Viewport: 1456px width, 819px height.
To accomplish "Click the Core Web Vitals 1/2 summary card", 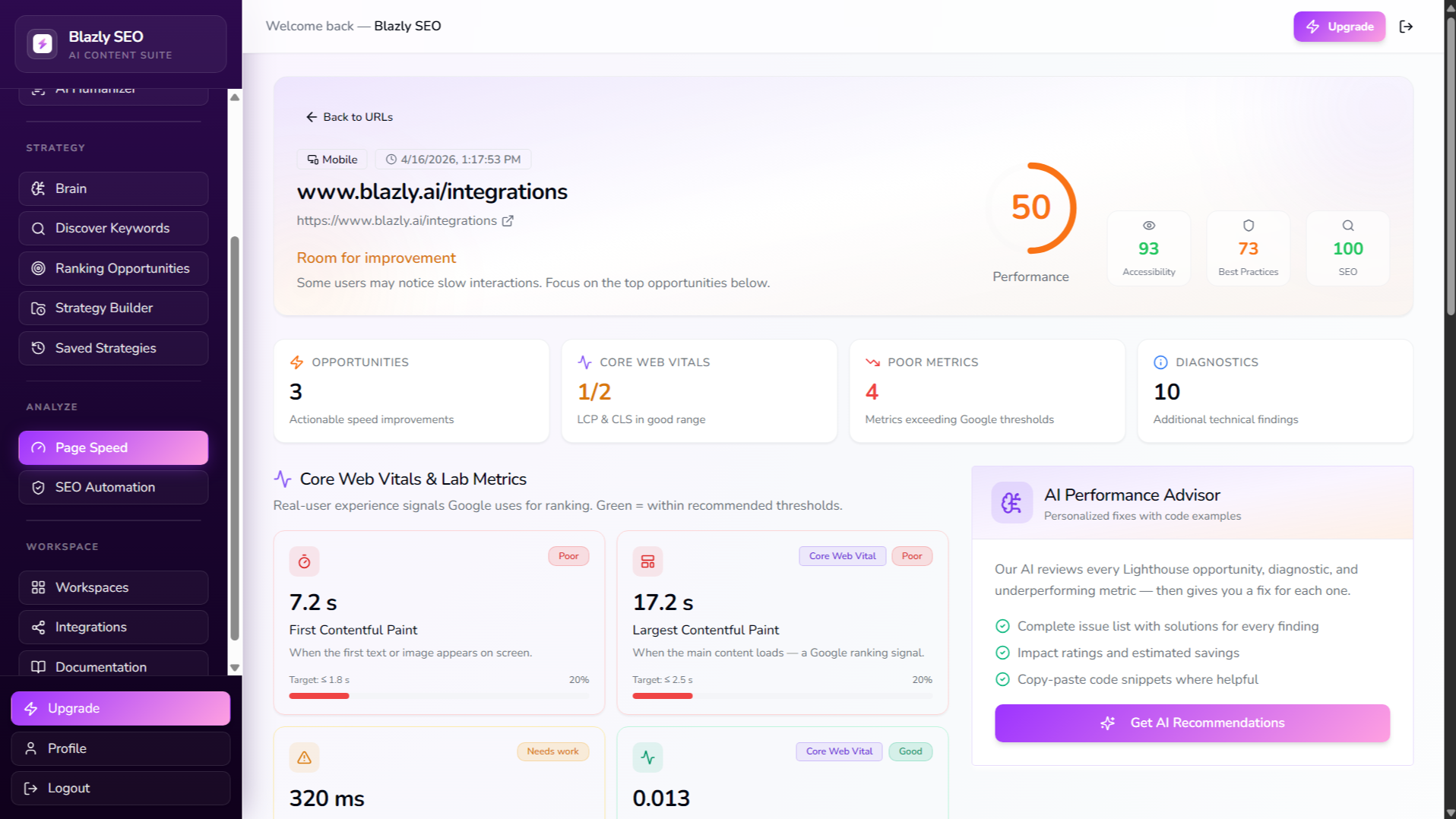I will [699, 391].
